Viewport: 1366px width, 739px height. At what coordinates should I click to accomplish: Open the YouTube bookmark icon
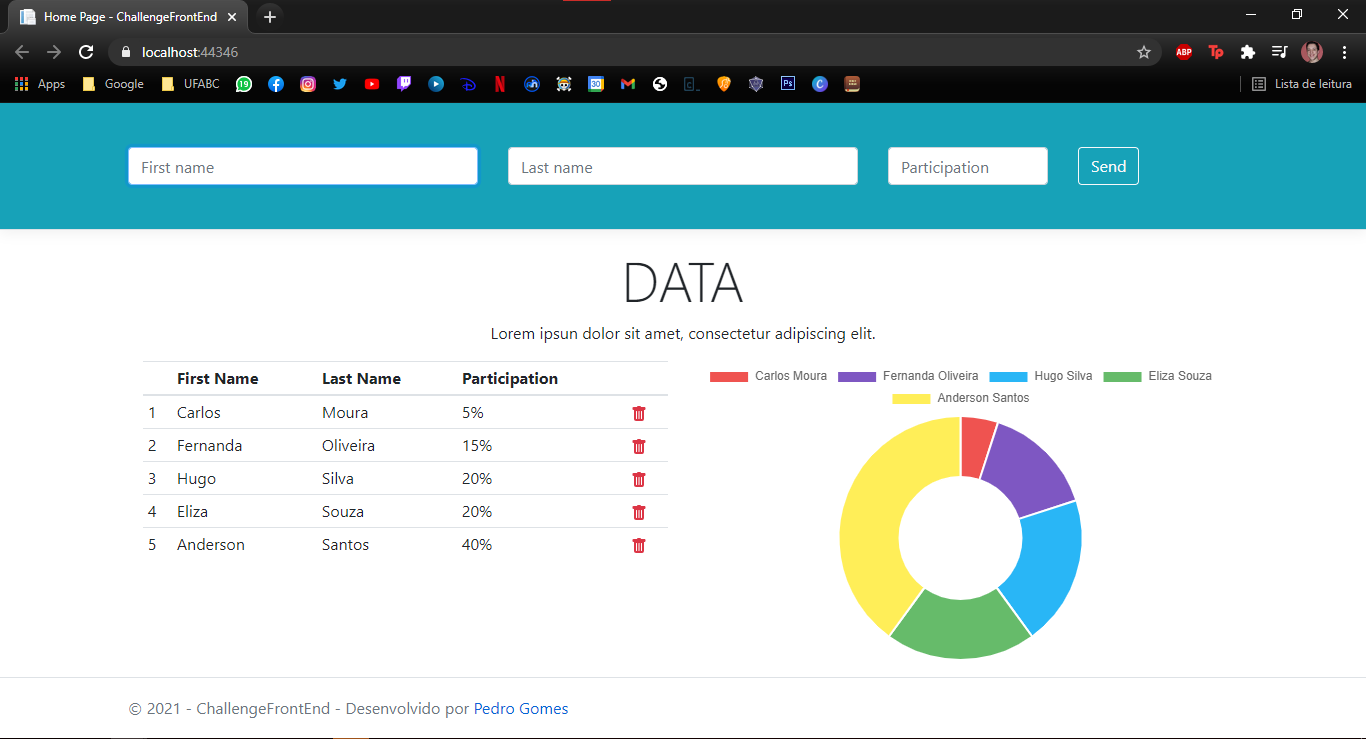coord(372,84)
